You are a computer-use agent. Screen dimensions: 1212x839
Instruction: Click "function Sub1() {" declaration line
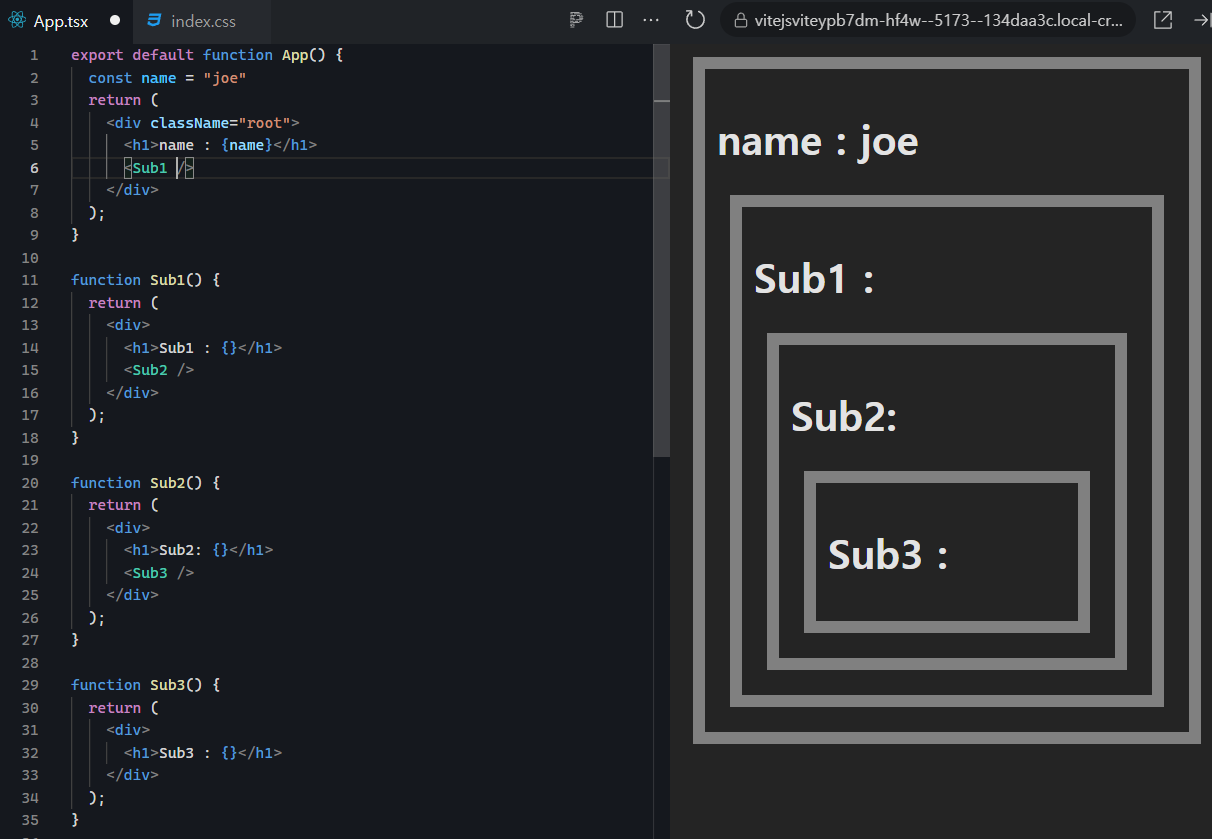coord(145,280)
